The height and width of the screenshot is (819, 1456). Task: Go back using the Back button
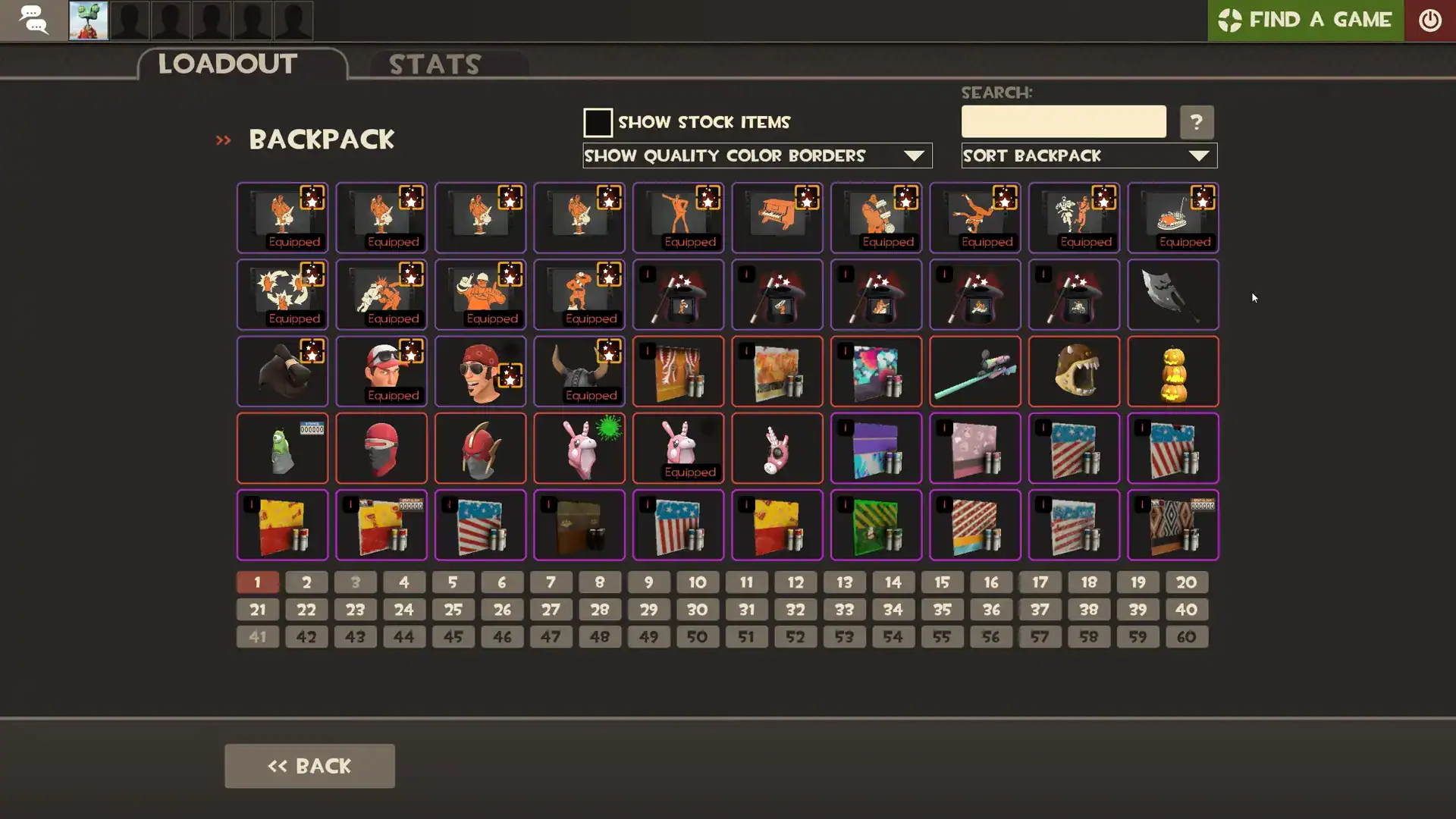coord(309,766)
